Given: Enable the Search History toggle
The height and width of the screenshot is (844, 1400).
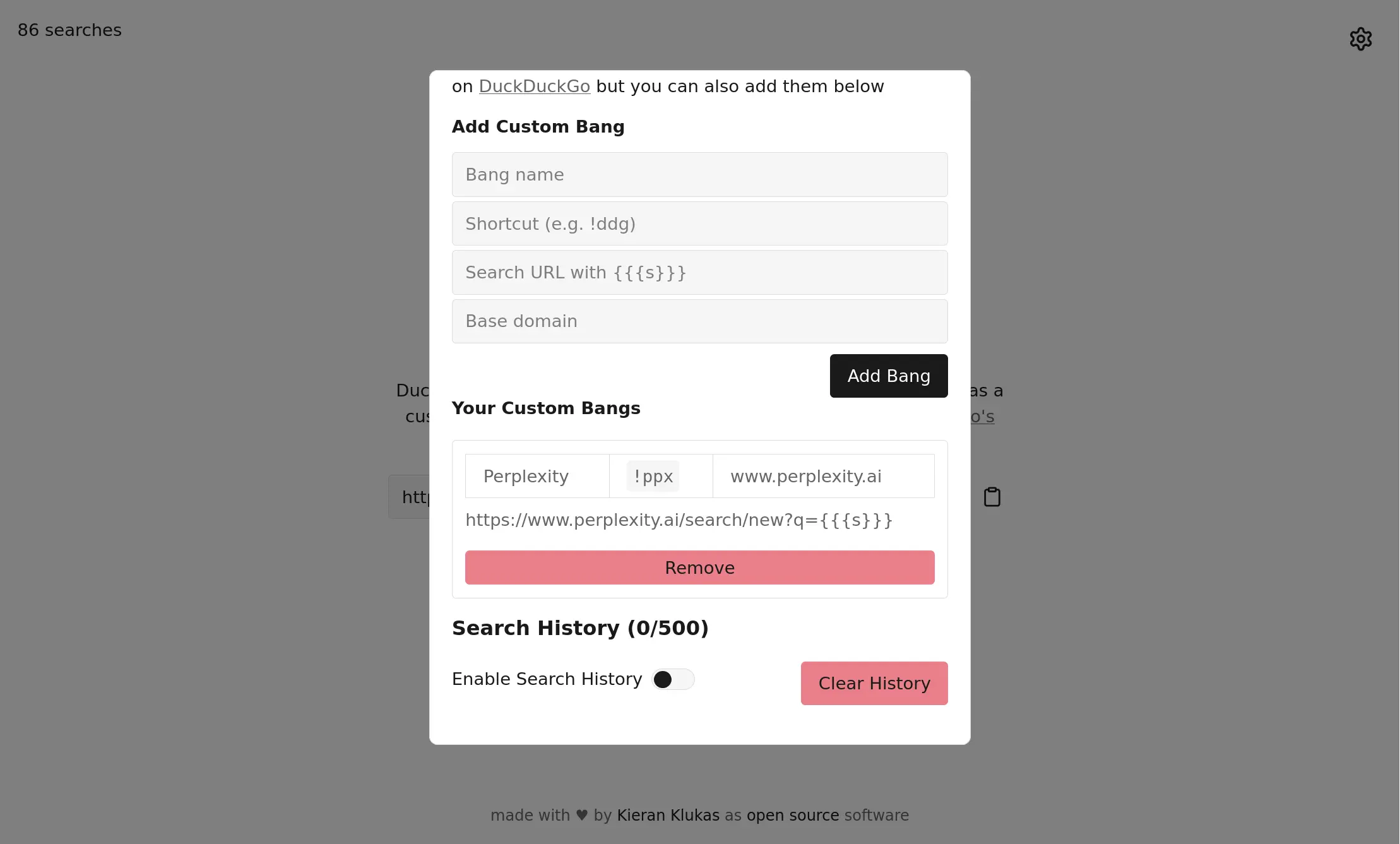Looking at the screenshot, I should point(673,679).
